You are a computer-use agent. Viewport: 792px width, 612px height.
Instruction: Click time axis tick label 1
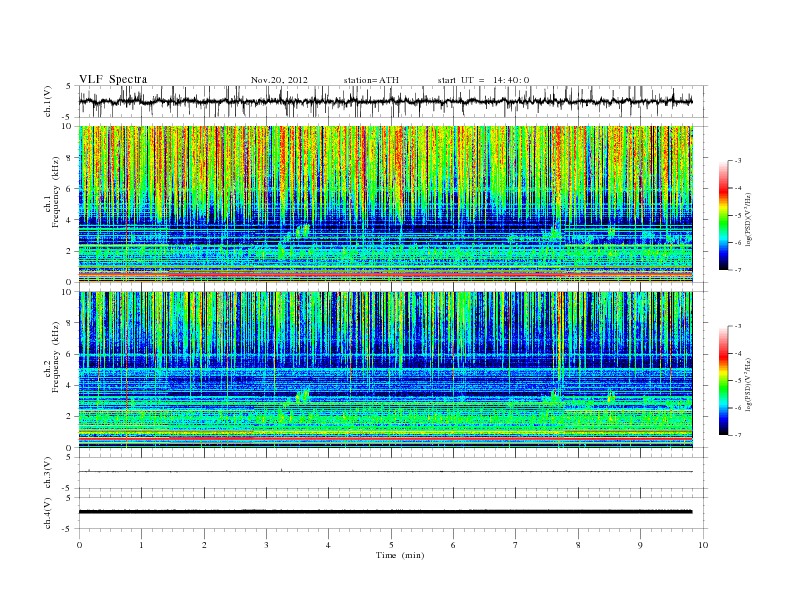click(x=141, y=545)
